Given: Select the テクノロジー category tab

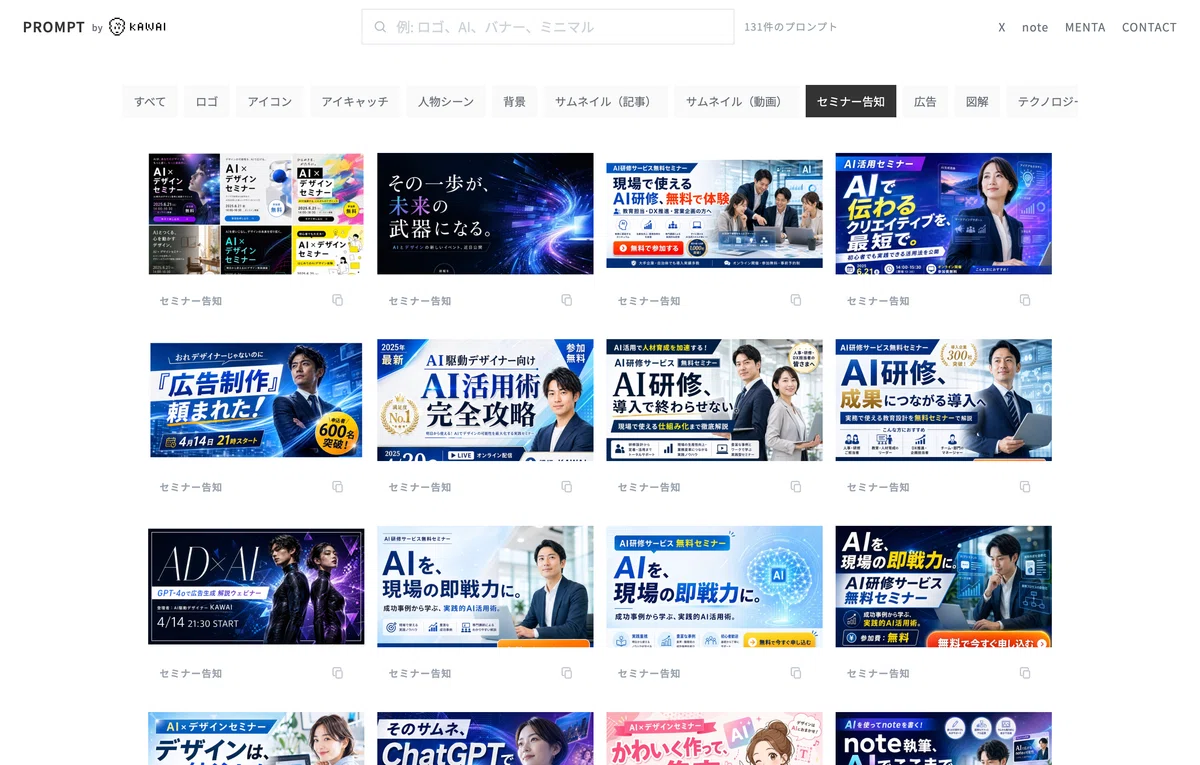Looking at the screenshot, I should pos(1043,101).
